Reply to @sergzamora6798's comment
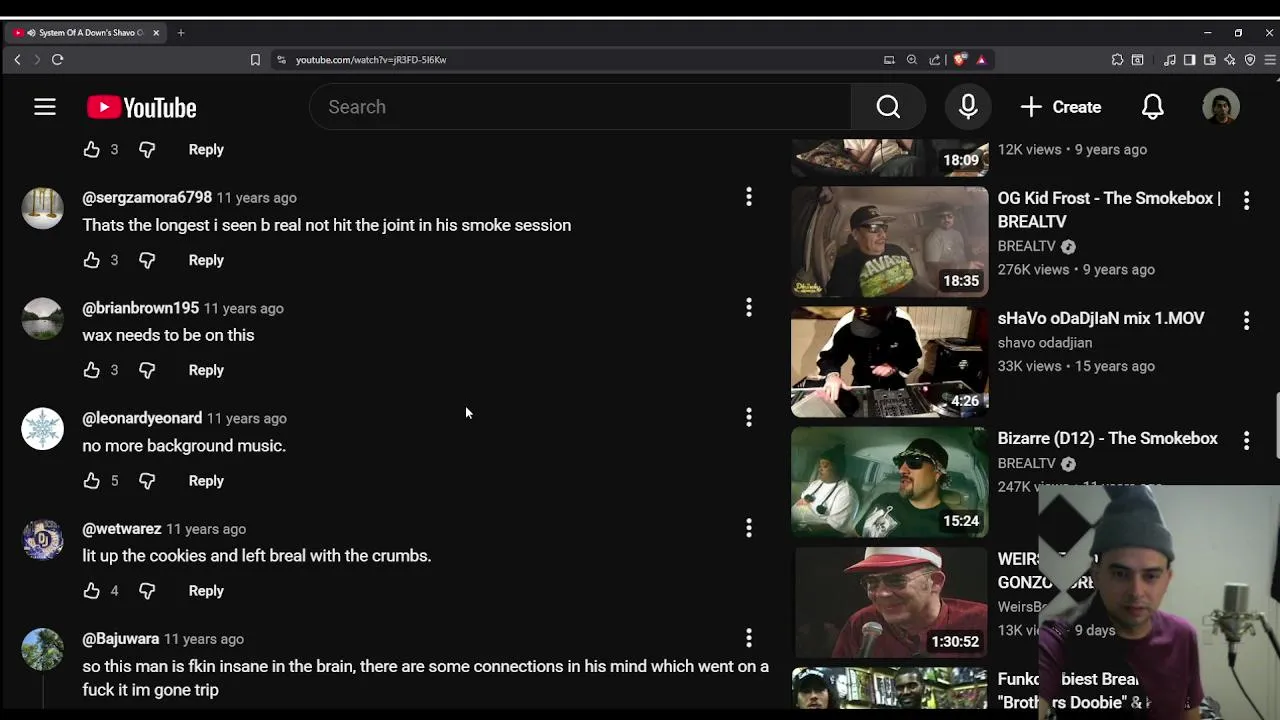Viewport: 1280px width, 720px height. coord(206,260)
